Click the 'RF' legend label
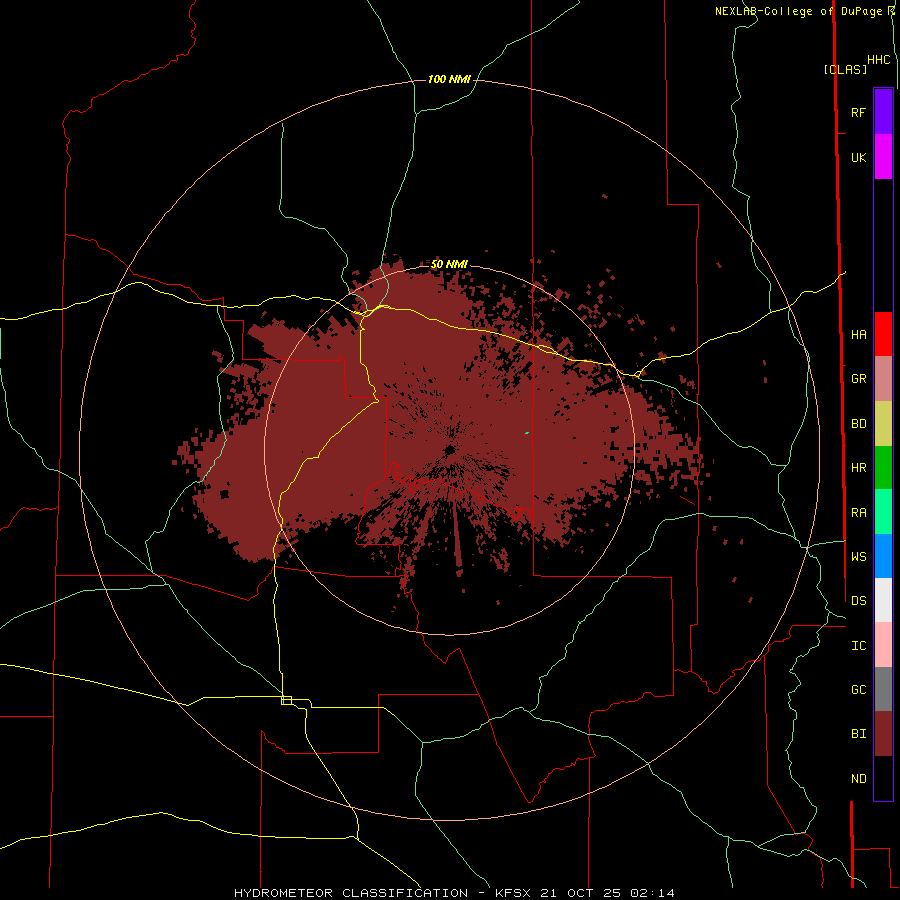Viewport: 900px width, 900px height. (x=858, y=113)
